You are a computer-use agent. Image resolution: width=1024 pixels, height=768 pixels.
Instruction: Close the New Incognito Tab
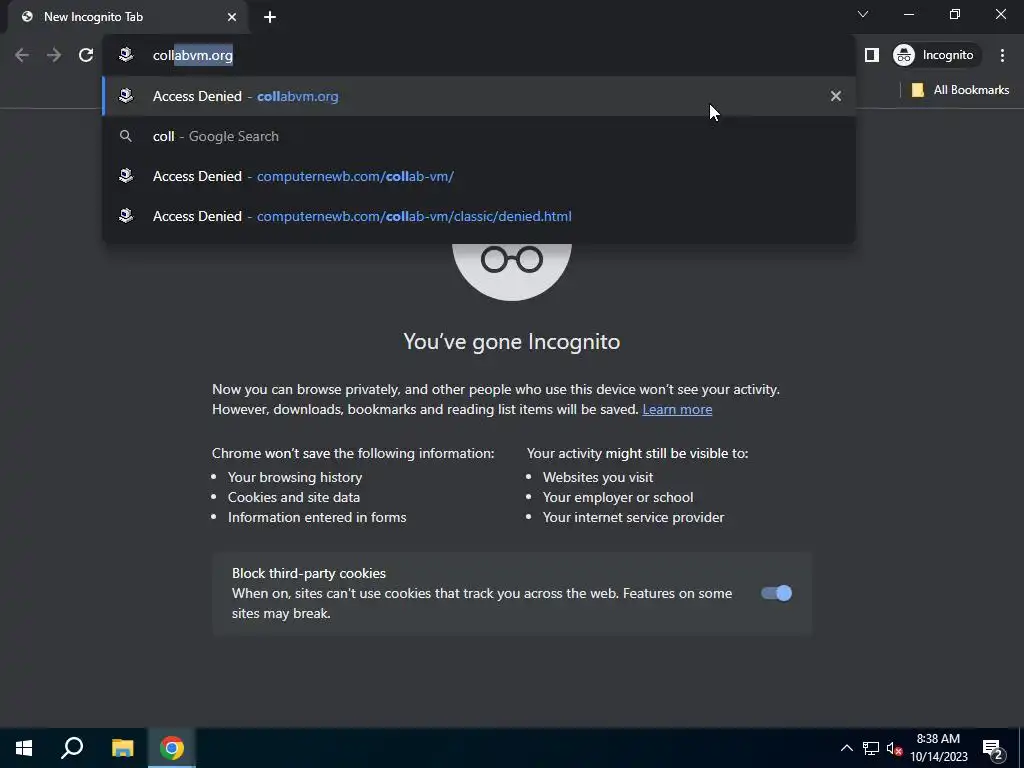pyautogui.click(x=232, y=17)
